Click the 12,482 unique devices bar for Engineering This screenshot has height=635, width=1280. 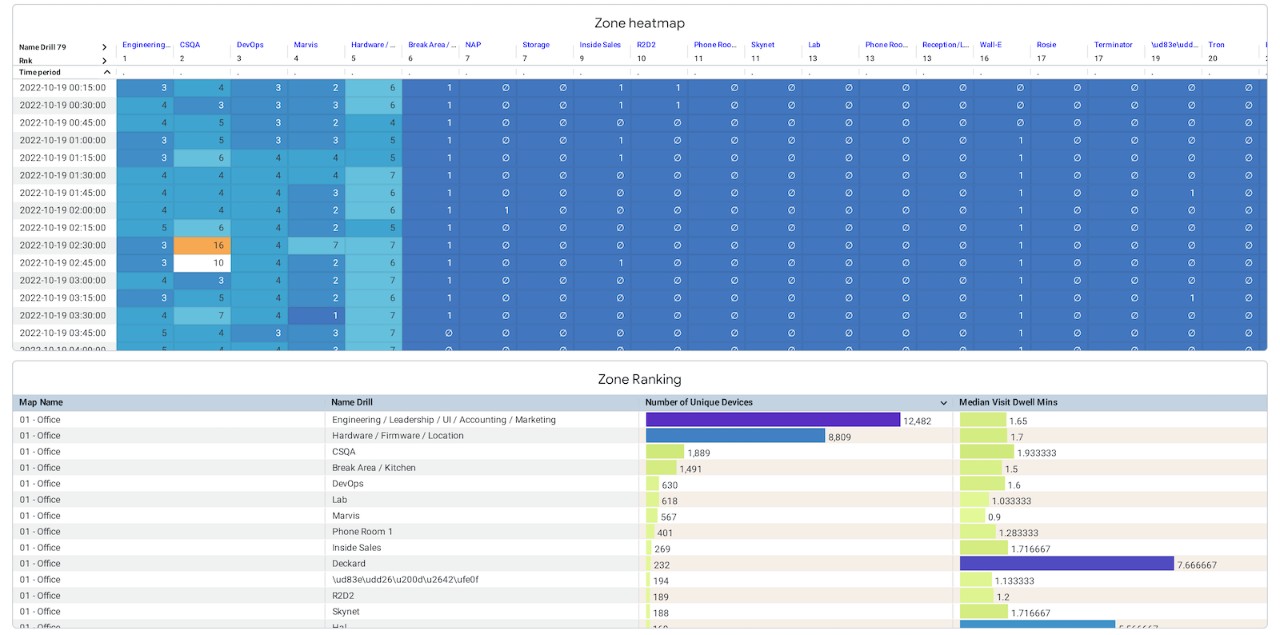(770, 418)
